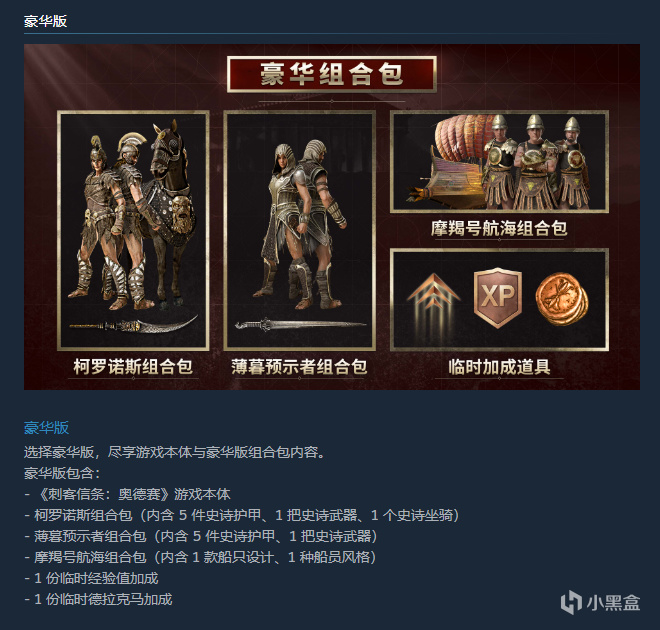The width and height of the screenshot is (660, 630).
Task: Select the 临时加成道具 boosts panel
Action: (x=499, y=300)
